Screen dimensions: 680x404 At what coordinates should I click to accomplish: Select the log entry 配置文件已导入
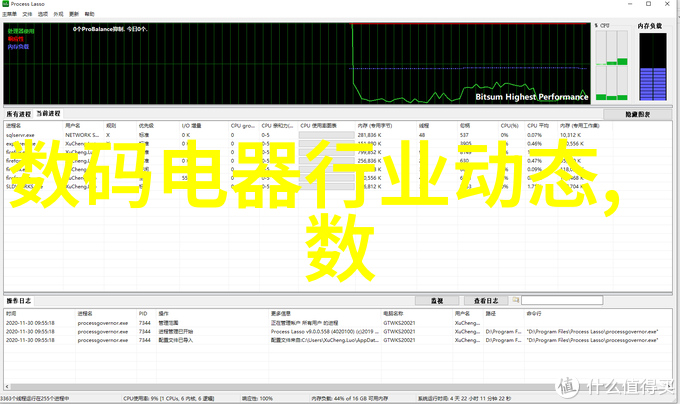pyautogui.click(x=338, y=340)
